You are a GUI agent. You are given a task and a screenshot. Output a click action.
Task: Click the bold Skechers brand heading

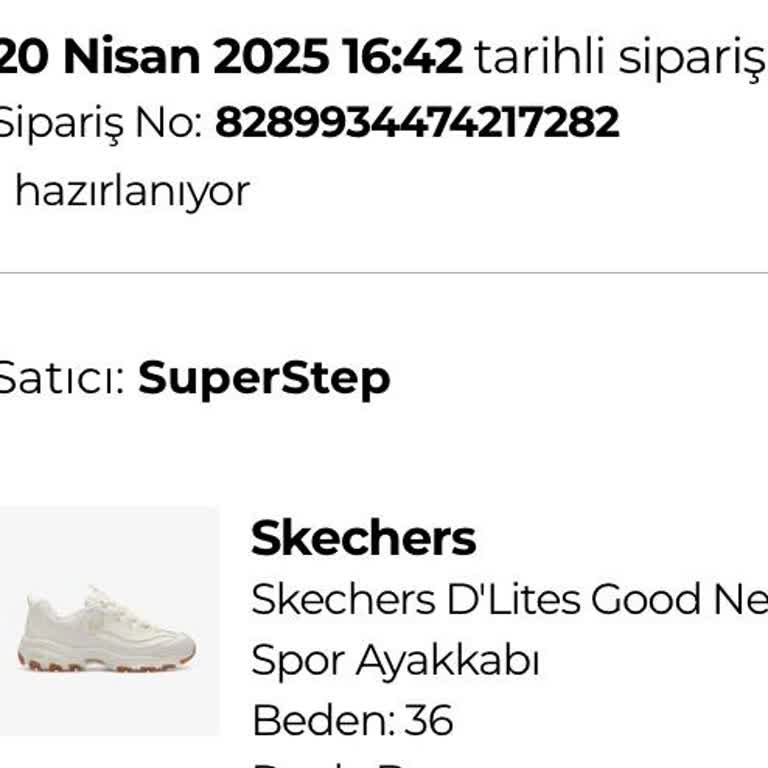[x=363, y=539]
